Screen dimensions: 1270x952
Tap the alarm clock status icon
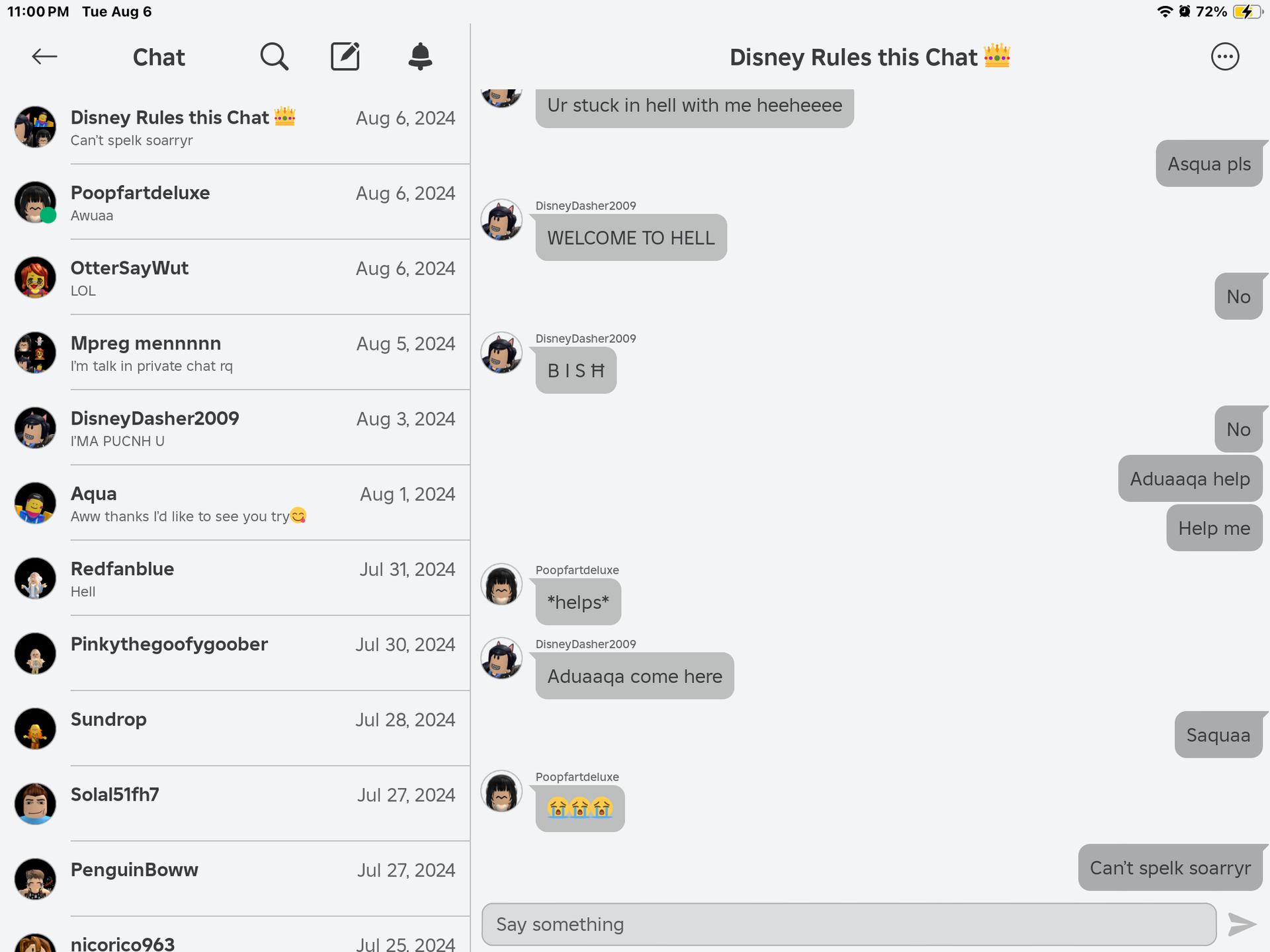(1185, 11)
